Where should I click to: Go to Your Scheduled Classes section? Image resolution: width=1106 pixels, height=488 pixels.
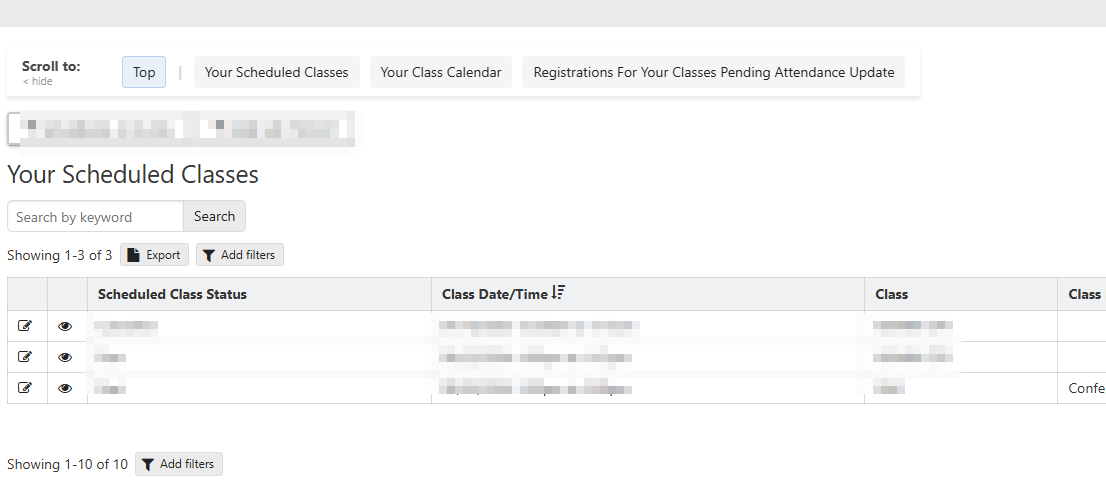coord(276,72)
